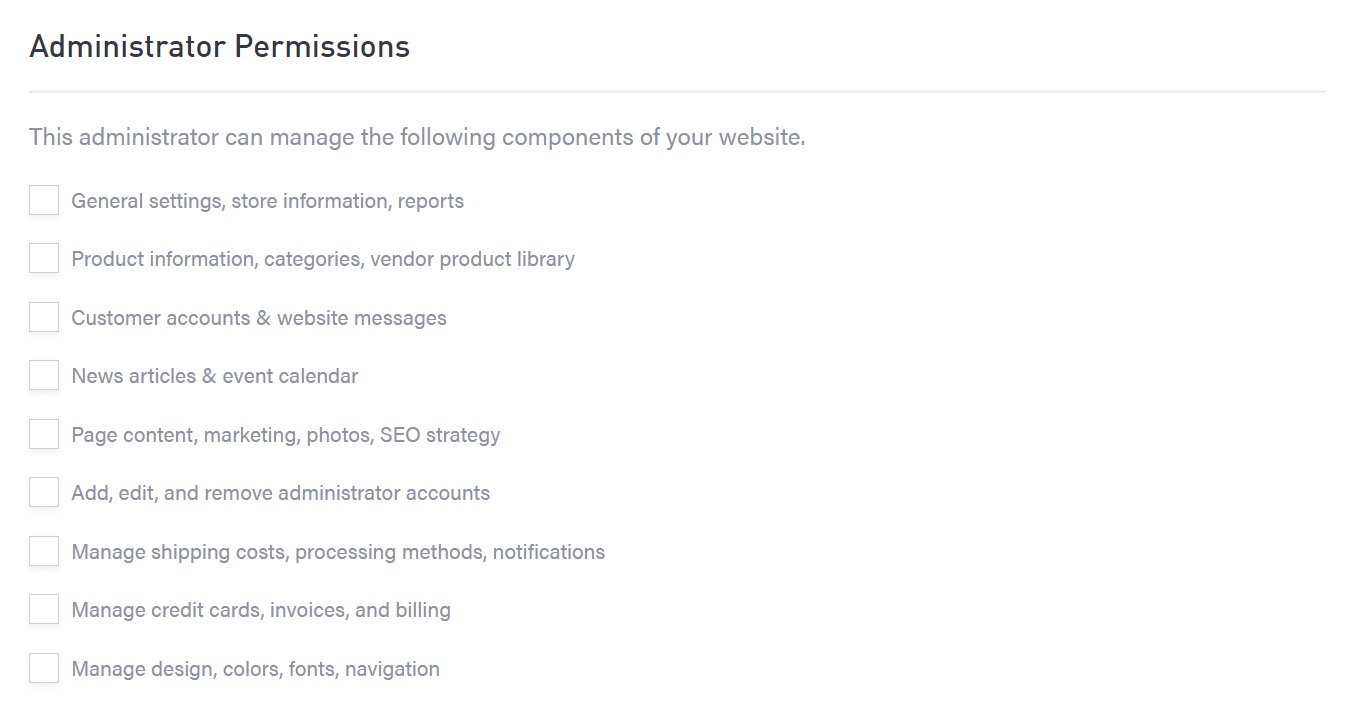Click the "vendor product library" label text

tap(472, 260)
